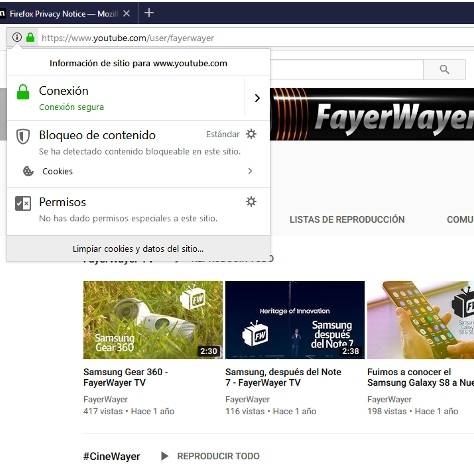Click the title Samsung, después del Note 7
This screenshot has height=474, width=474.
click(283, 377)
